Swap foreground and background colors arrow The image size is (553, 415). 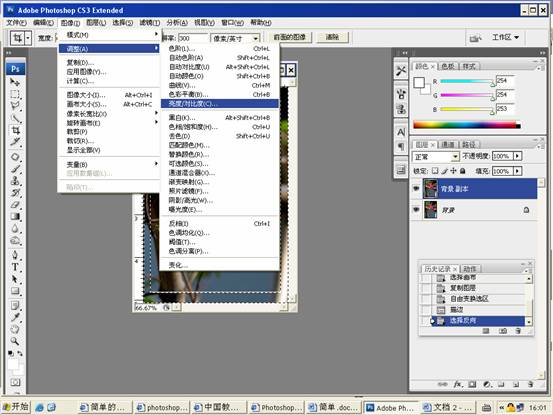coord(20,353)
